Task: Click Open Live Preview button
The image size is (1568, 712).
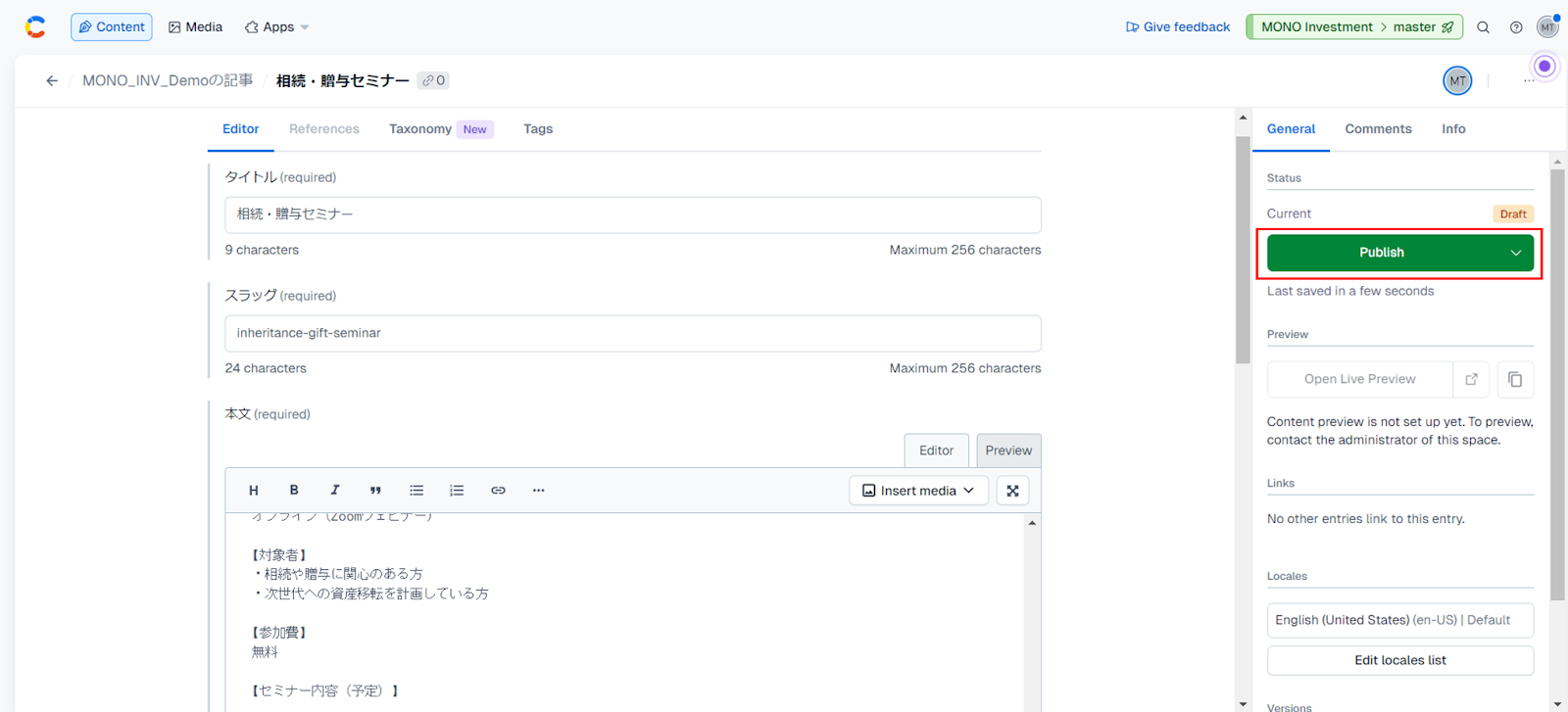Action: point(1359,379)
